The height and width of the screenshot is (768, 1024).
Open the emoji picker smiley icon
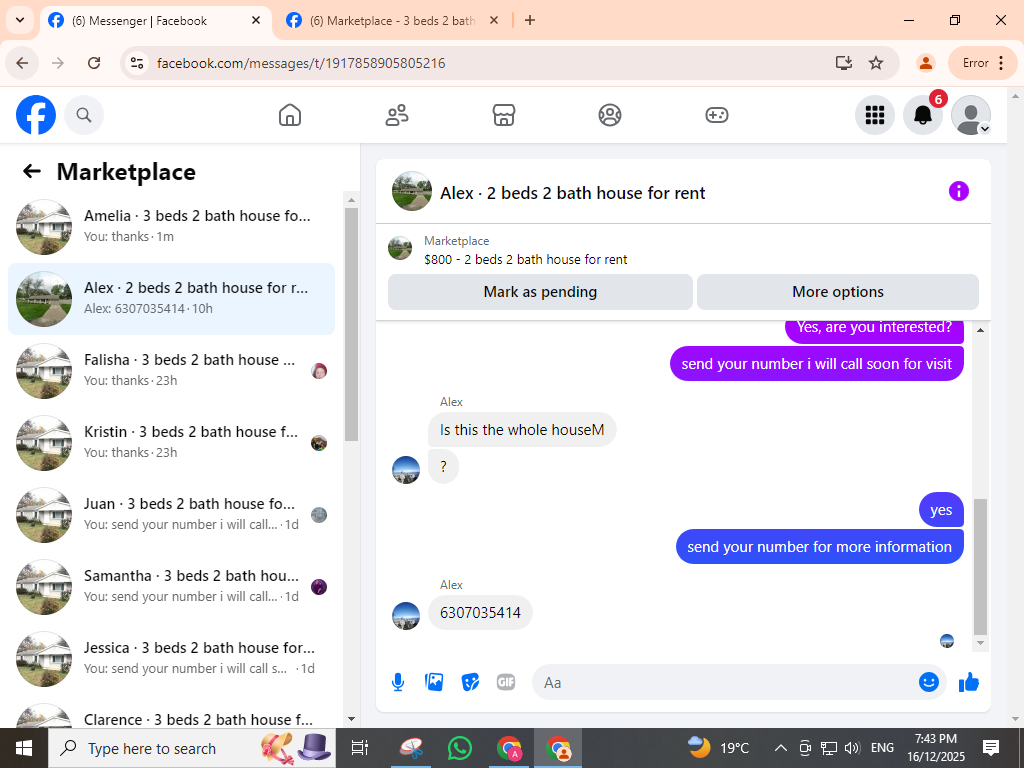coord(929,682)
